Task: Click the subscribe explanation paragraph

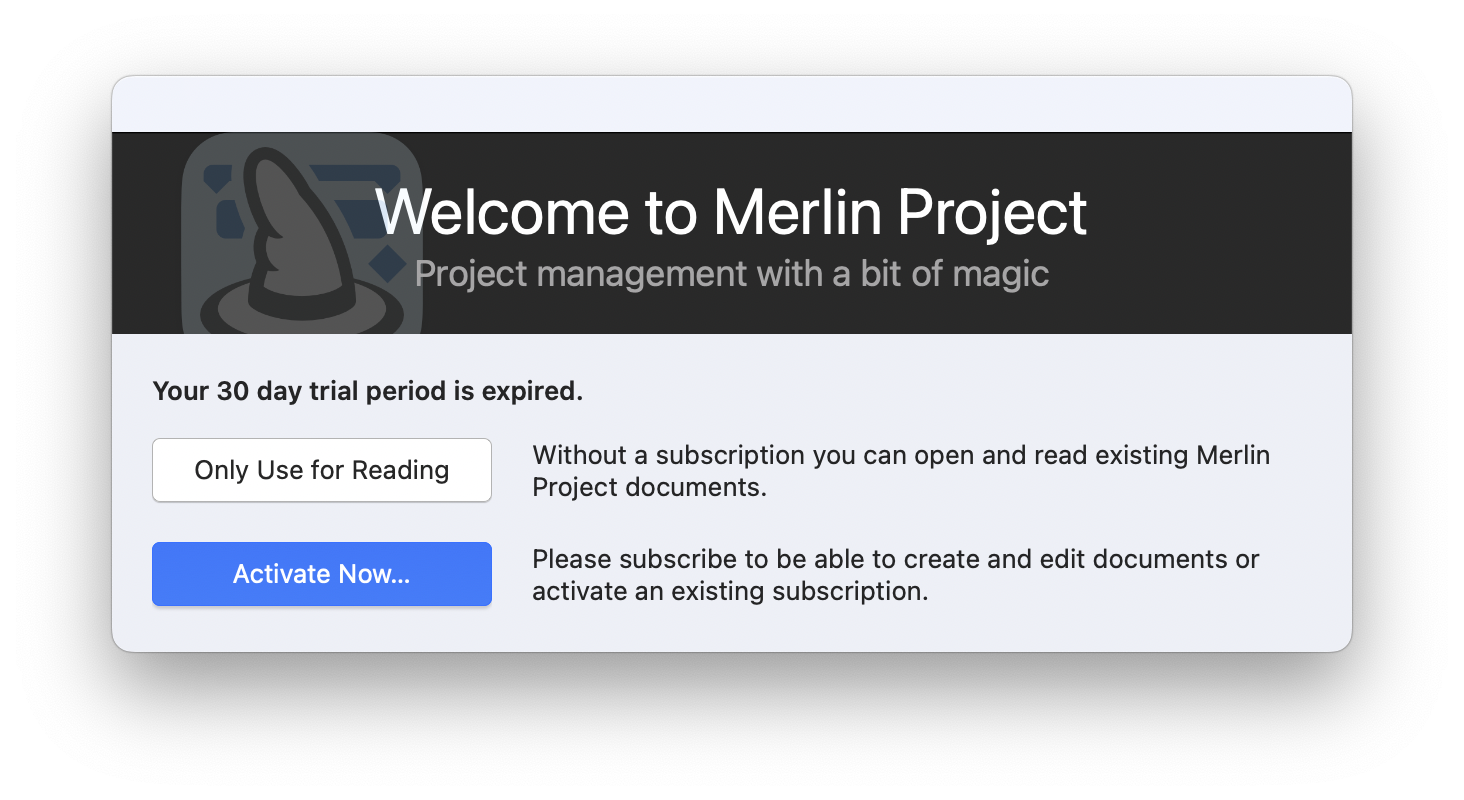Action: click(x=895, y=574)
